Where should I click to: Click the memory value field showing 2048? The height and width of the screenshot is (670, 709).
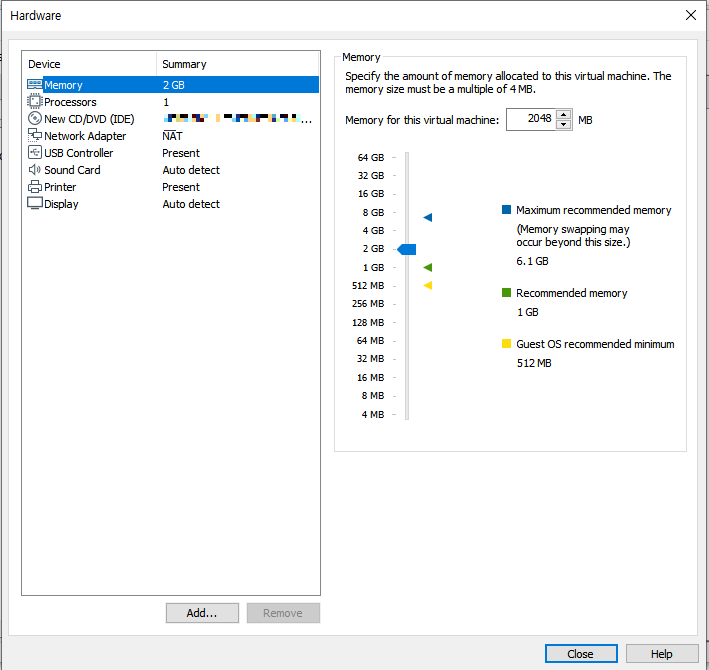(531, 119)
